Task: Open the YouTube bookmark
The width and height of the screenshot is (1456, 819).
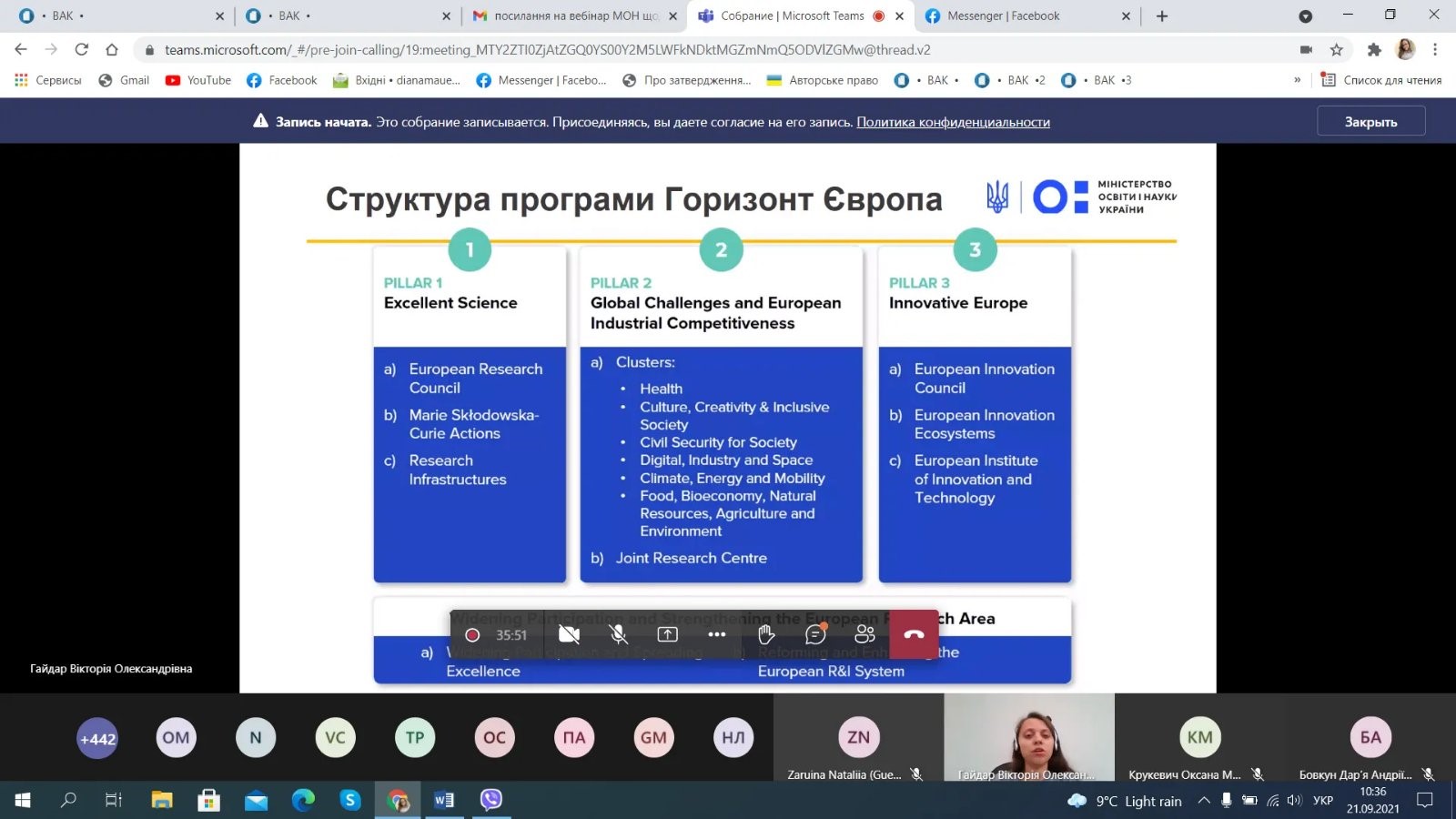Action: pos(198,80)
